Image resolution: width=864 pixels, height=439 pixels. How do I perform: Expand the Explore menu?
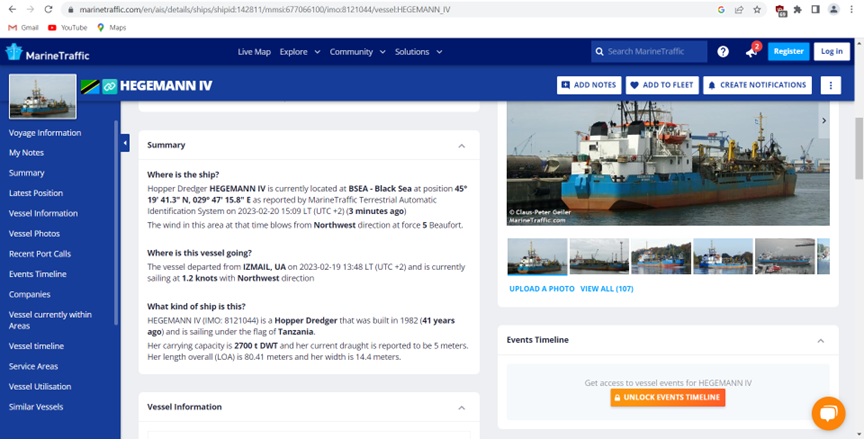pyautogui.click(x=300, y=52)
